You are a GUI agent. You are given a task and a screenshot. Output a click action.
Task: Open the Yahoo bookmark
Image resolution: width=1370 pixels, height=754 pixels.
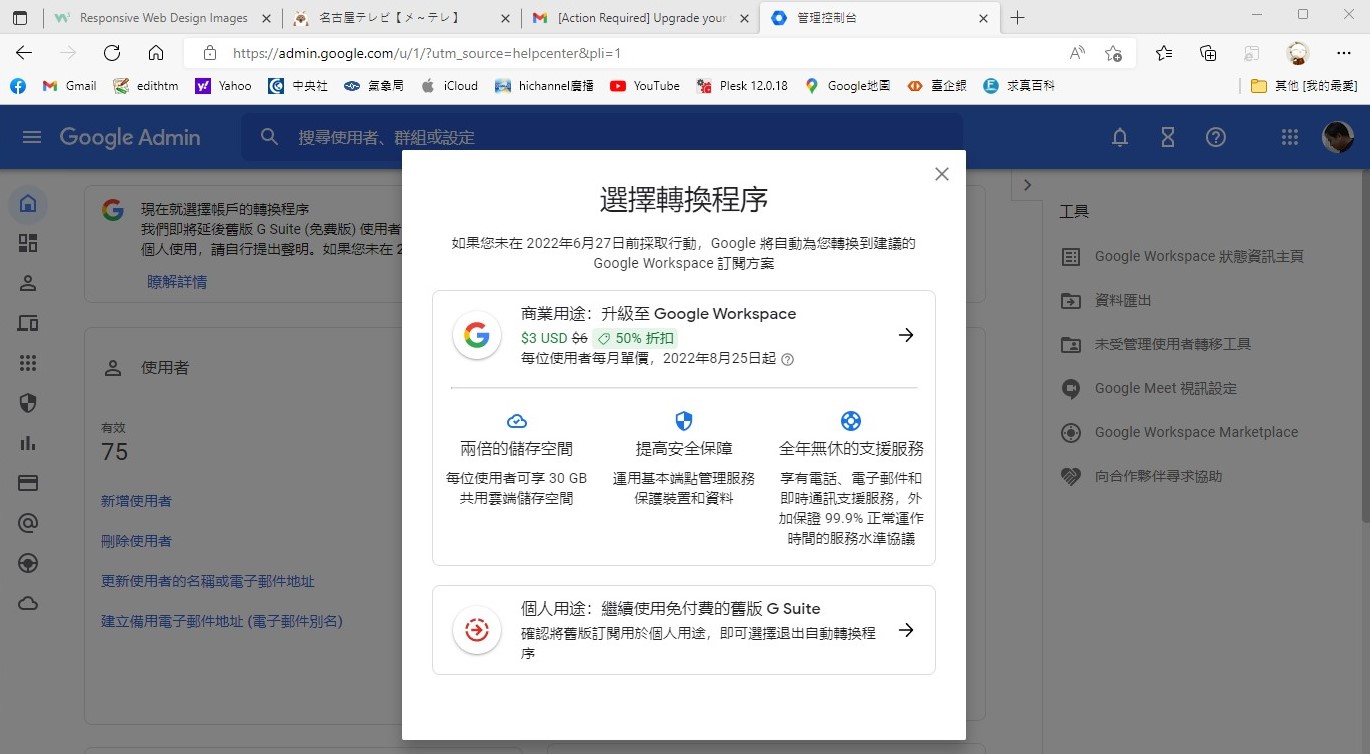tap(224, 86)
